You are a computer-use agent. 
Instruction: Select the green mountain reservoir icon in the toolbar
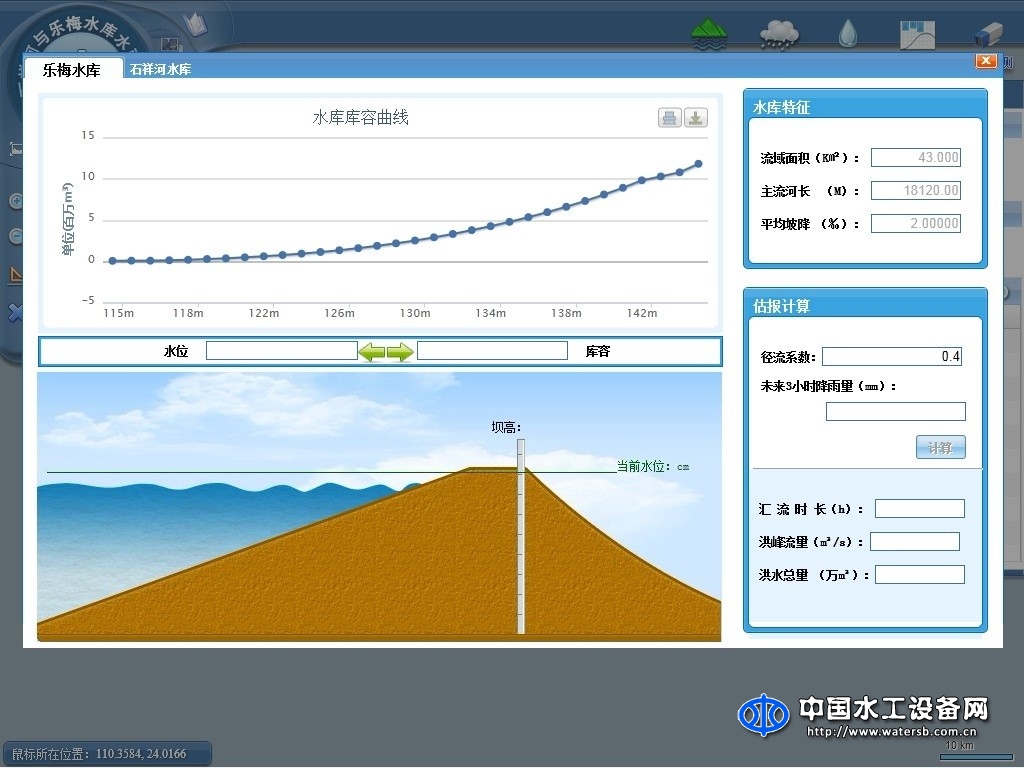708,33
